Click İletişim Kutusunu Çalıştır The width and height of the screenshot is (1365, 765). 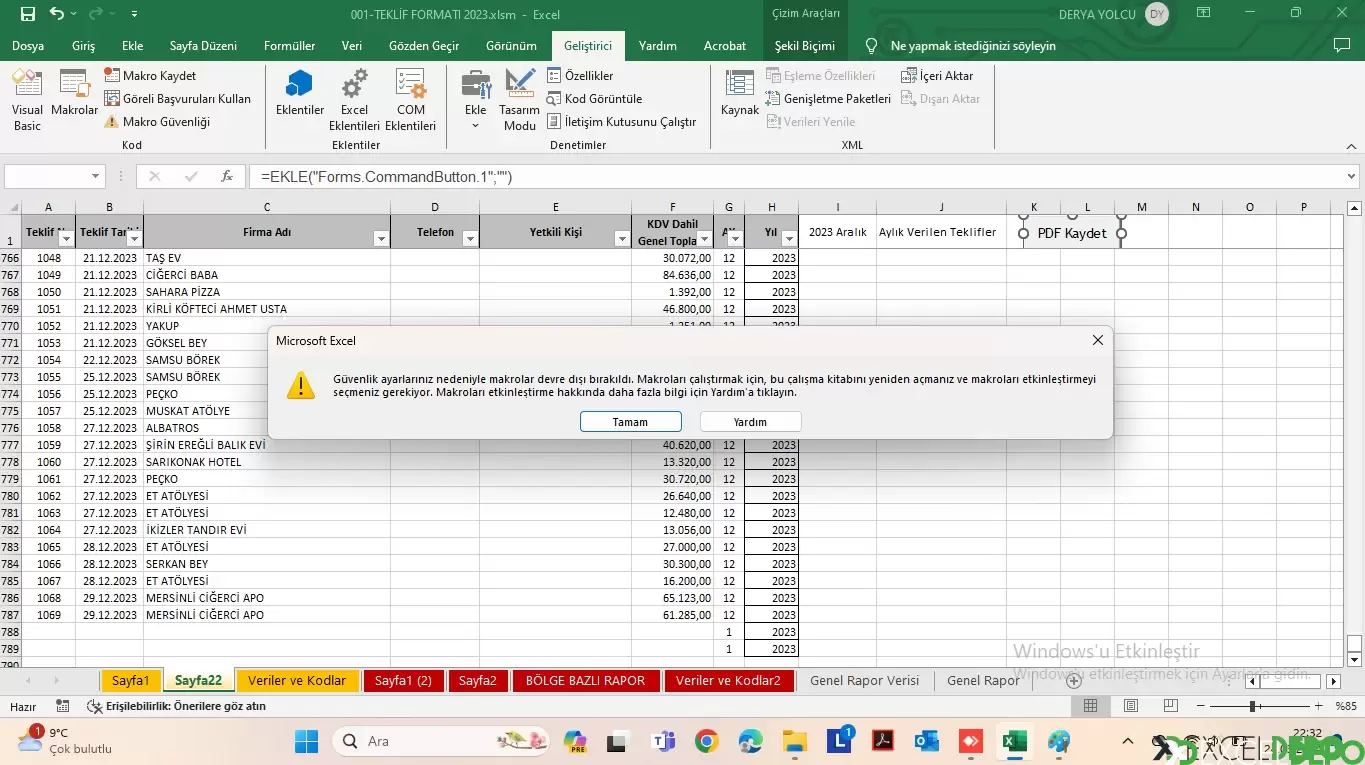point(621,122)
